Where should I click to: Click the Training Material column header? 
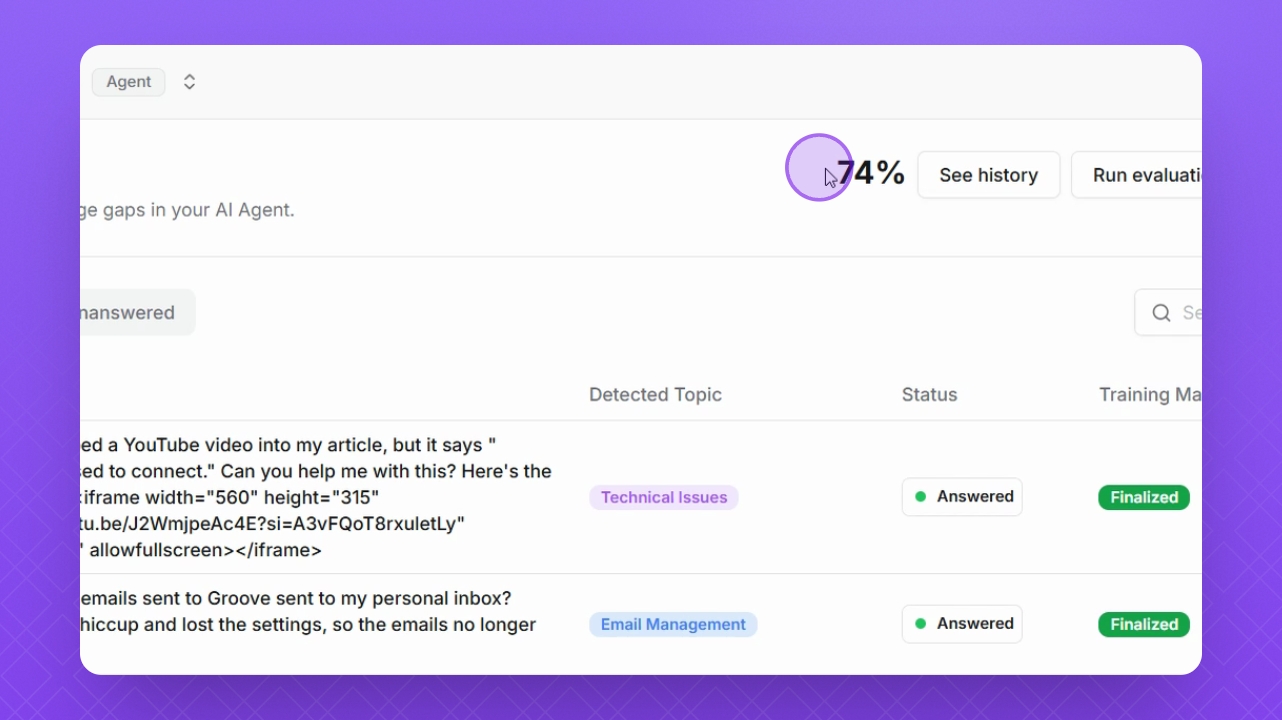[1149, 395]
